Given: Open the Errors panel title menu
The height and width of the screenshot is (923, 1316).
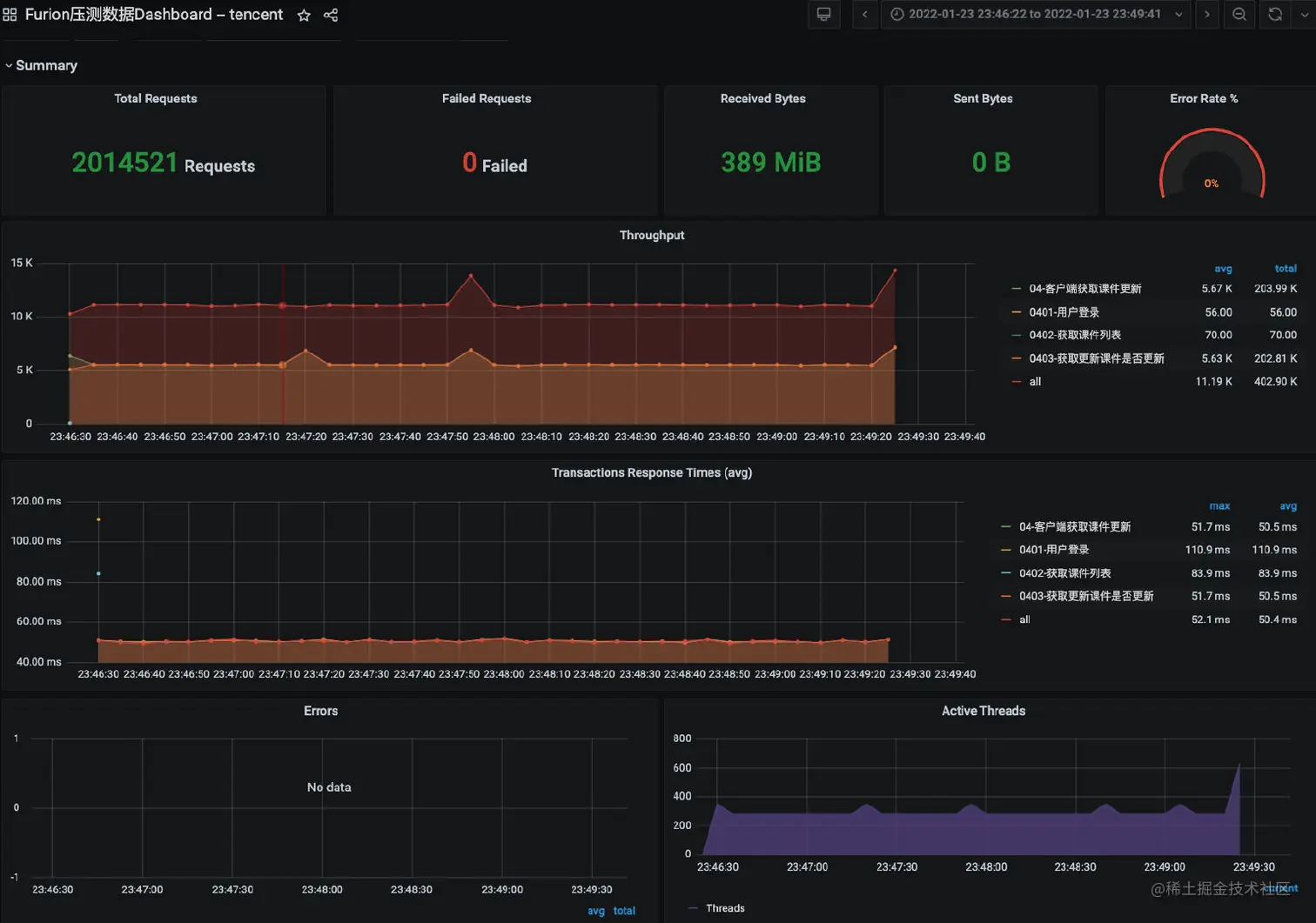Looking at the screenshot, I should click(x=320, y=711).
